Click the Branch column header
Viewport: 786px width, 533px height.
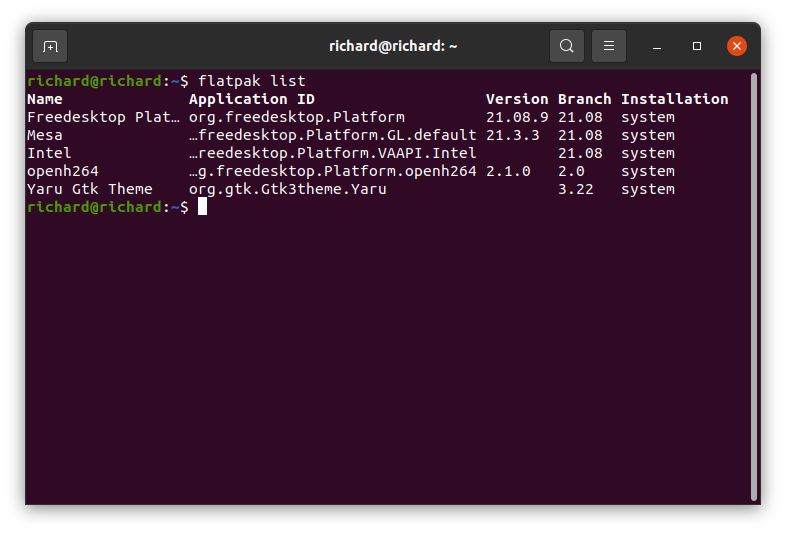tap(584, 99)
